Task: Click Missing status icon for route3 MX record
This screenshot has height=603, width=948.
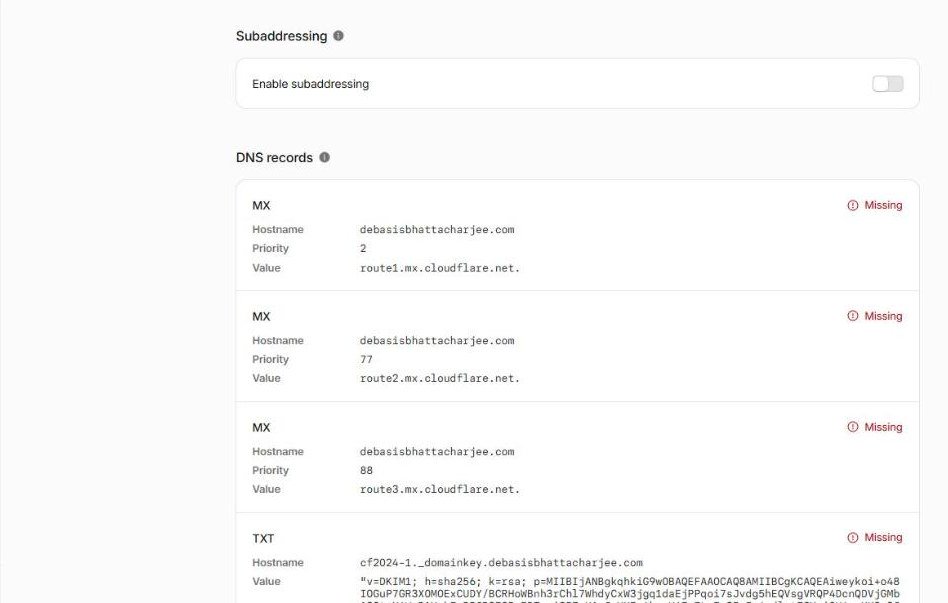Action: tap(852, 427)
